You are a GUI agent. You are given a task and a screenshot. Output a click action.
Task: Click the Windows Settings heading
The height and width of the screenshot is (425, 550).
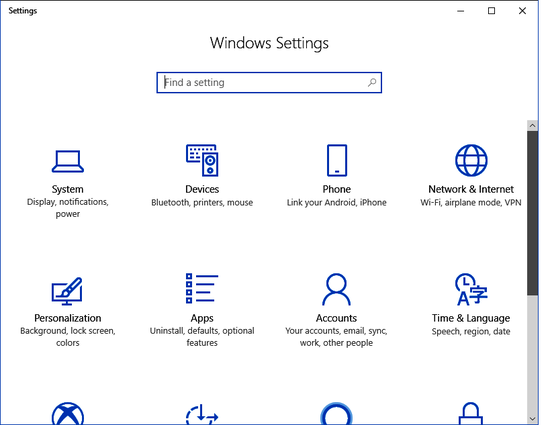(x=269, y=43)
